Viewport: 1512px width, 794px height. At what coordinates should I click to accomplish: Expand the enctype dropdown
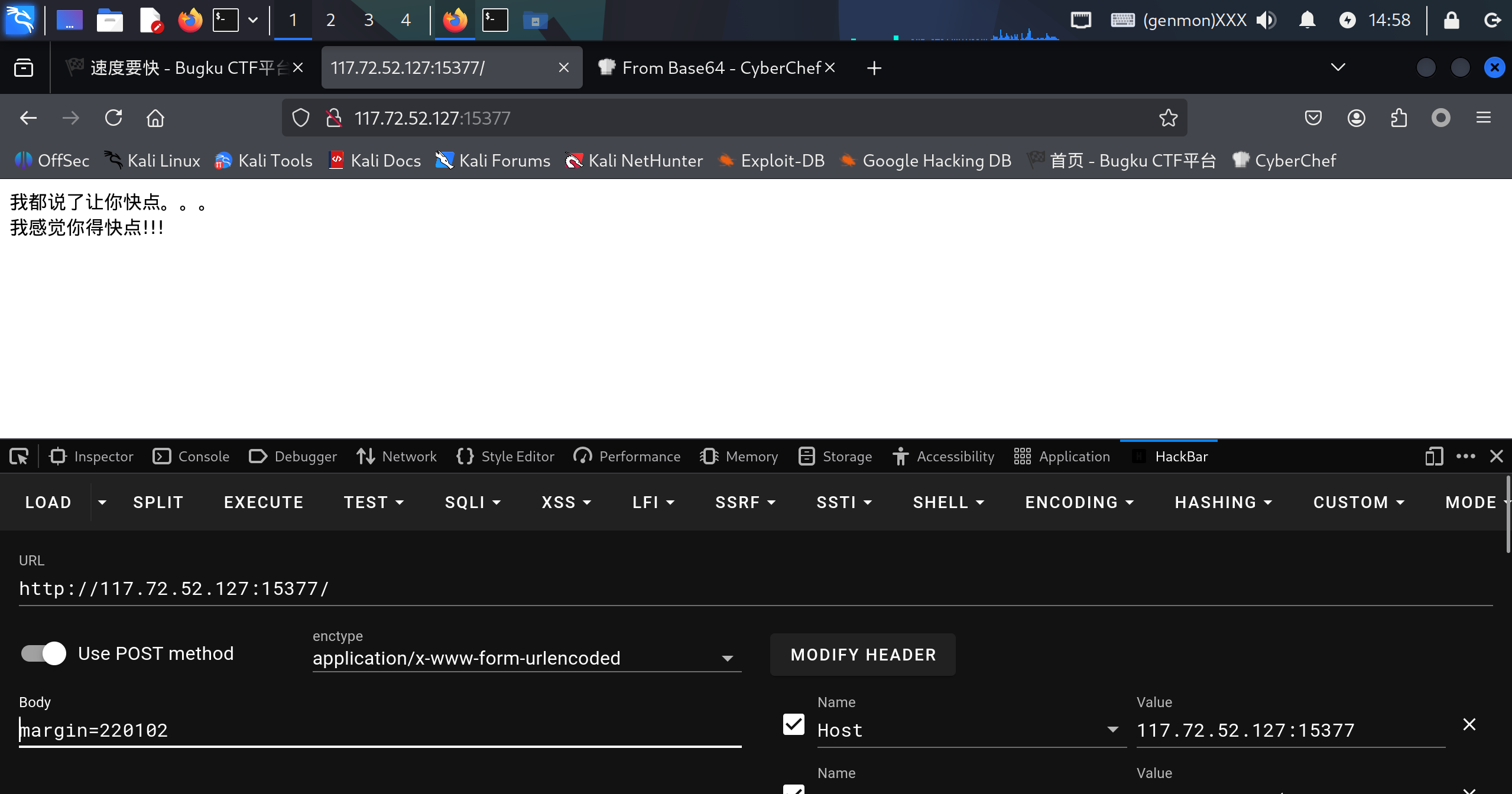[727, 658]
